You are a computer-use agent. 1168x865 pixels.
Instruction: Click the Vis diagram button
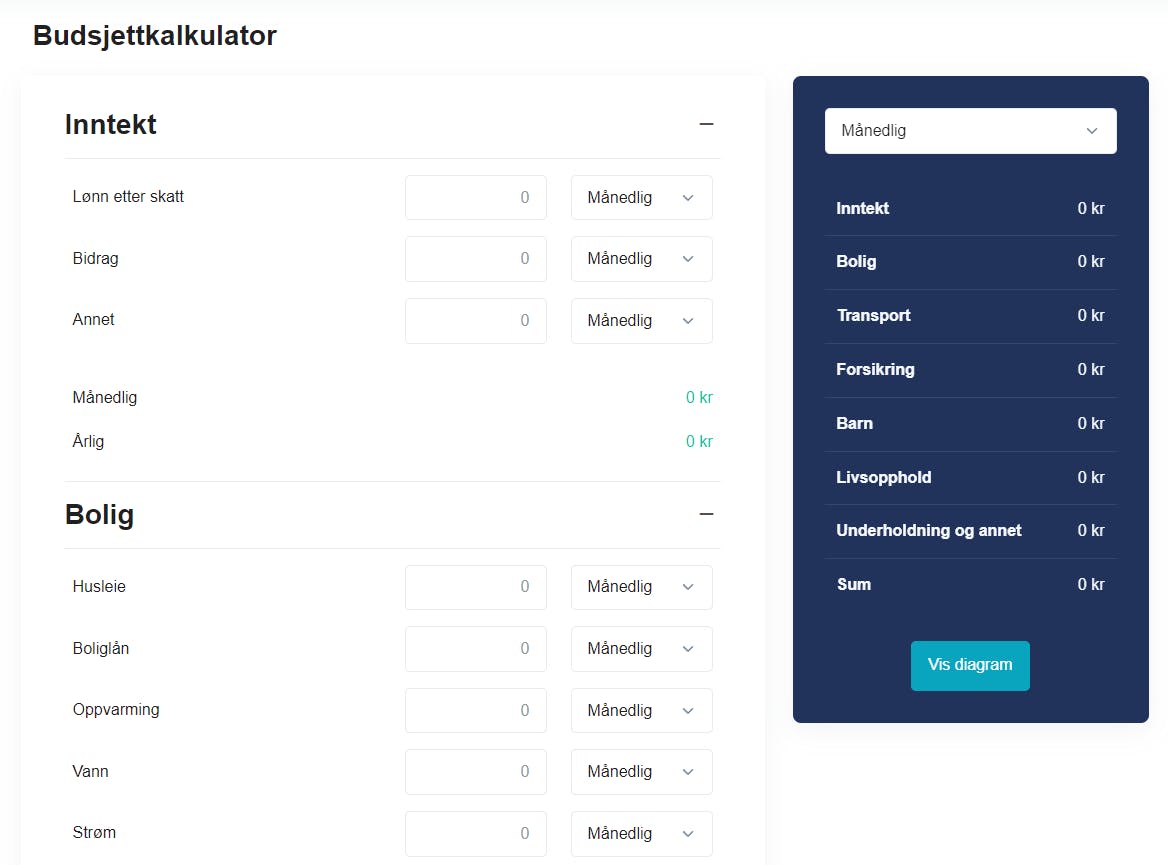[x=970, y=665]
